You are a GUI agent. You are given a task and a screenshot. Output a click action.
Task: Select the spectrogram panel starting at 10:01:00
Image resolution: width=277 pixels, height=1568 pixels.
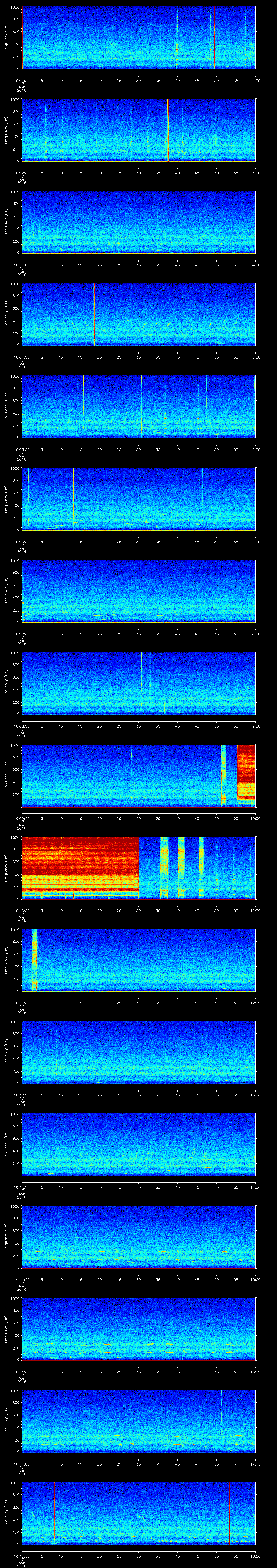[138, 38]
